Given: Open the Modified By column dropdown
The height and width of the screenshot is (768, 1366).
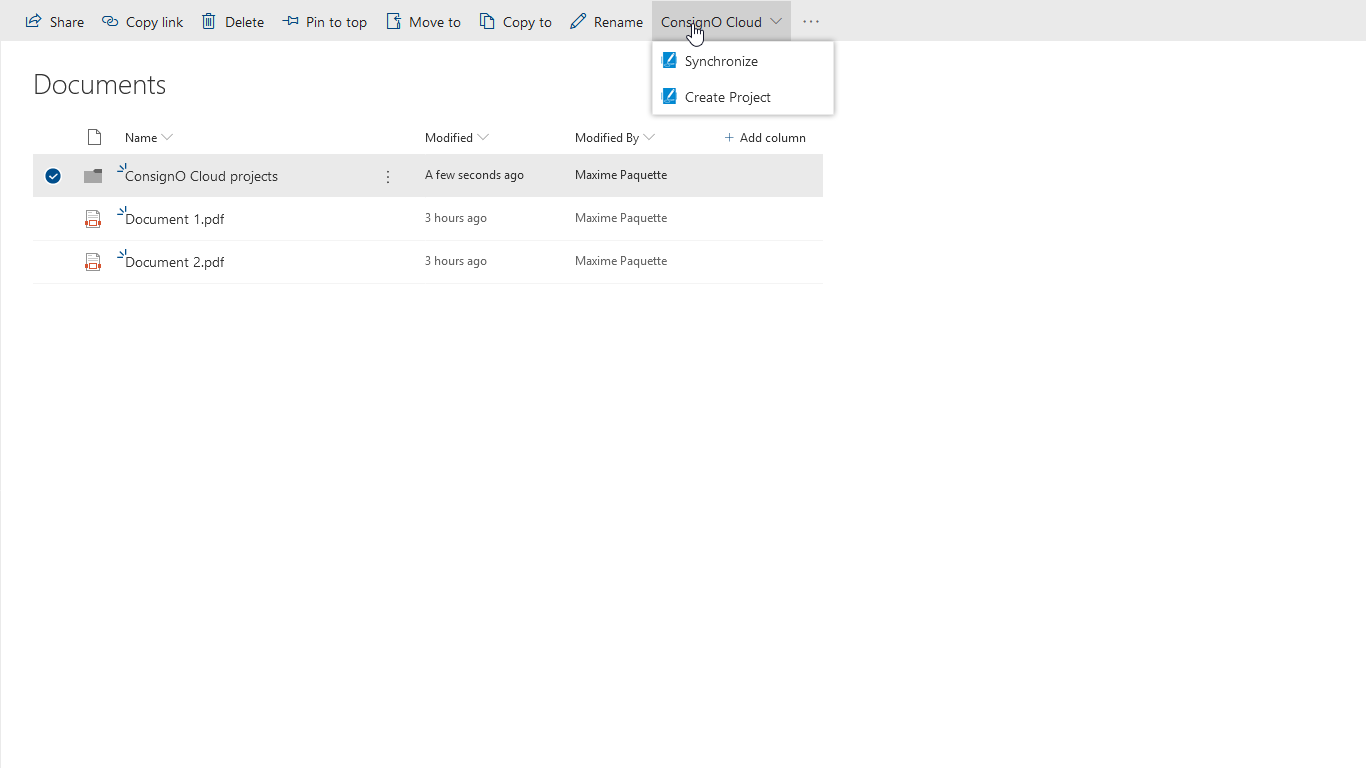Looking at the screenshot, I should 649,137.
